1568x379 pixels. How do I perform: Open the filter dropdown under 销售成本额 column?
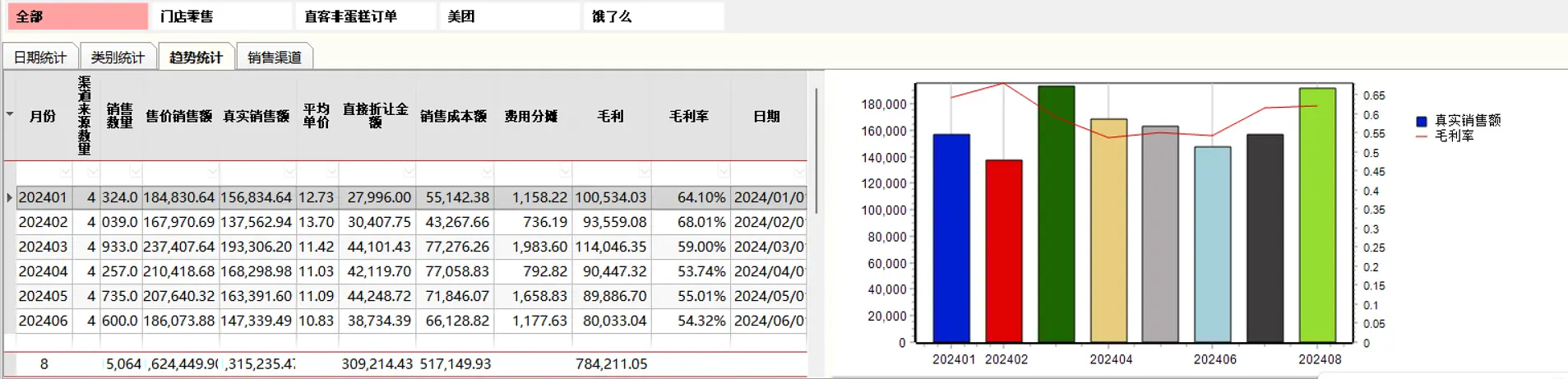point(487,172)
